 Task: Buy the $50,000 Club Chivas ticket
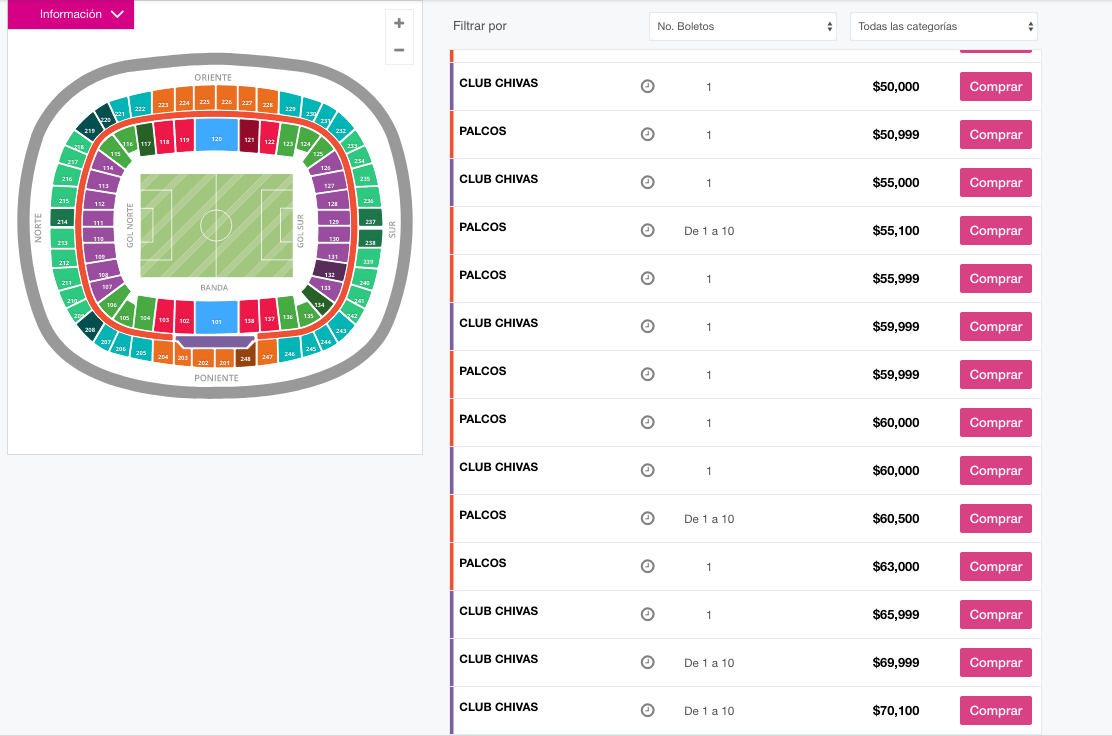pyautogui.click(x=996, y=87)
